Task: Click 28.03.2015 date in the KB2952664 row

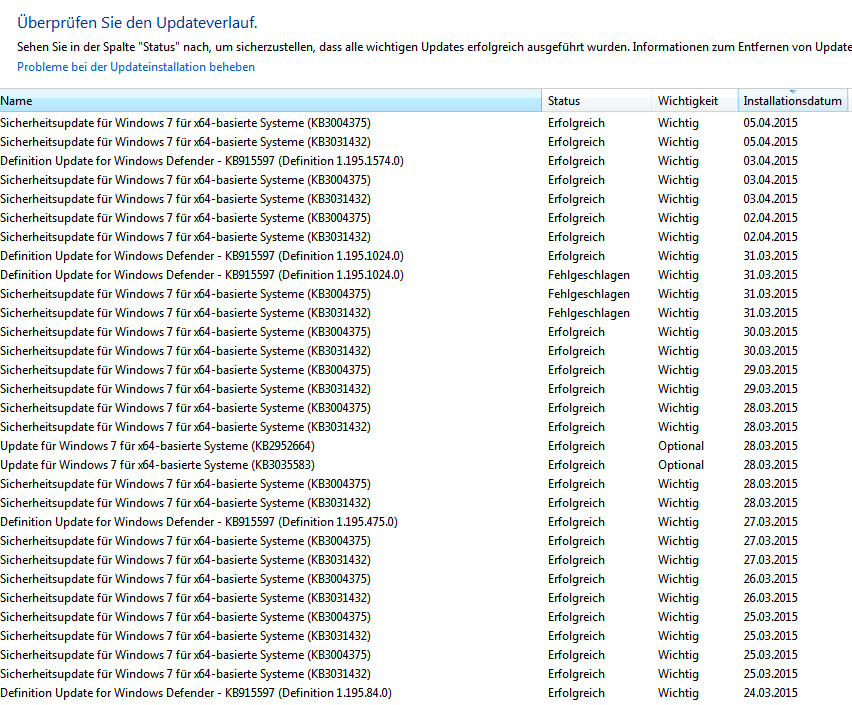Action: [x=770, y=446]
